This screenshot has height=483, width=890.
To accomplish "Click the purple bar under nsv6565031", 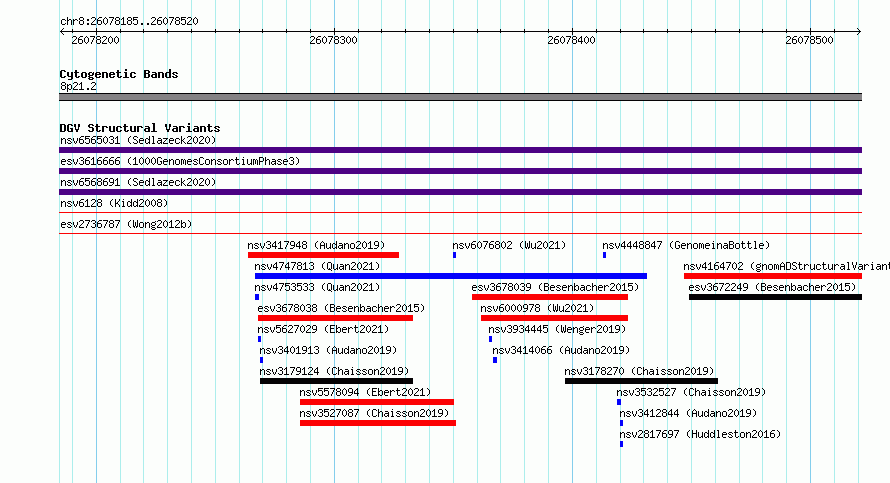I will 460,150.
